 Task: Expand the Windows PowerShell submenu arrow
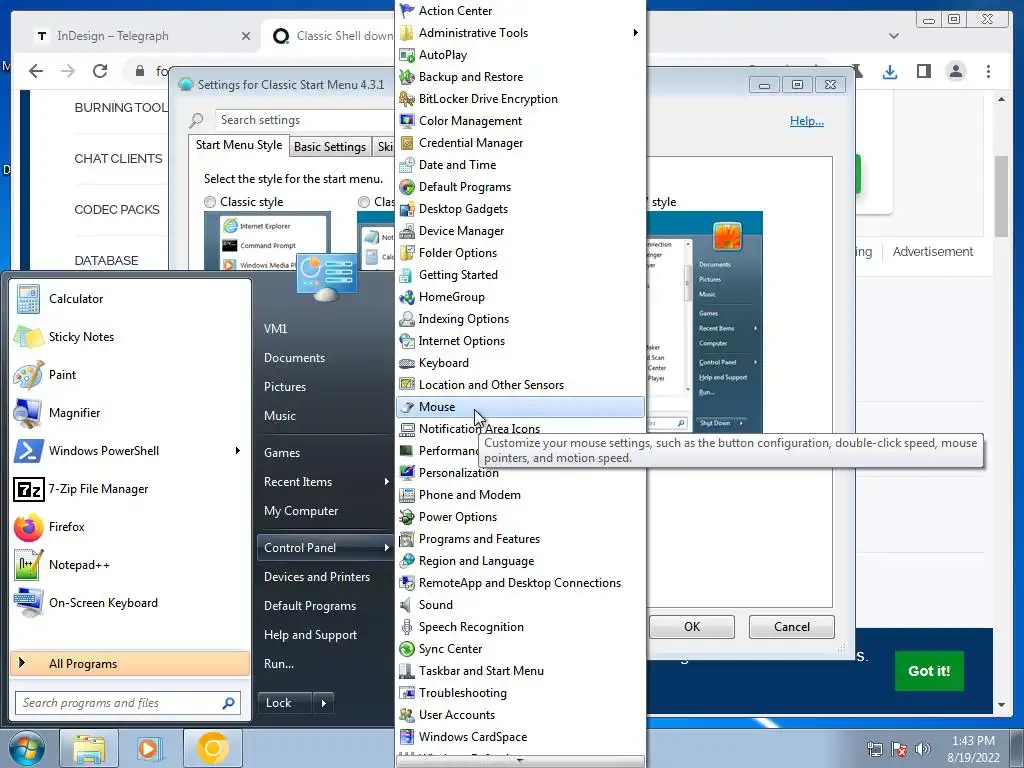[238, 451]
